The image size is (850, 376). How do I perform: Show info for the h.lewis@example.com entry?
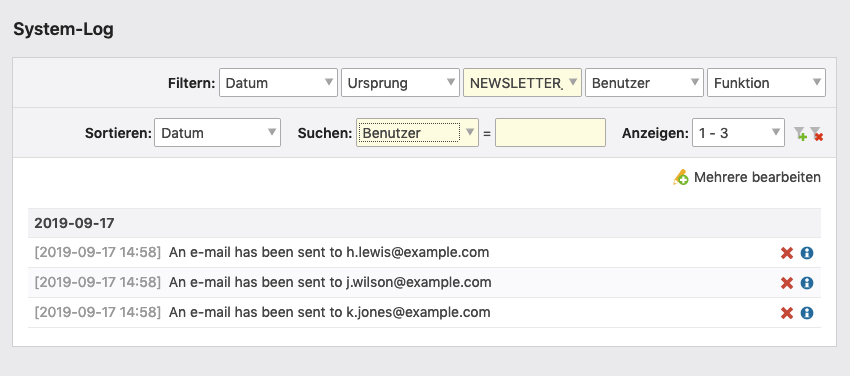(807, 253)
